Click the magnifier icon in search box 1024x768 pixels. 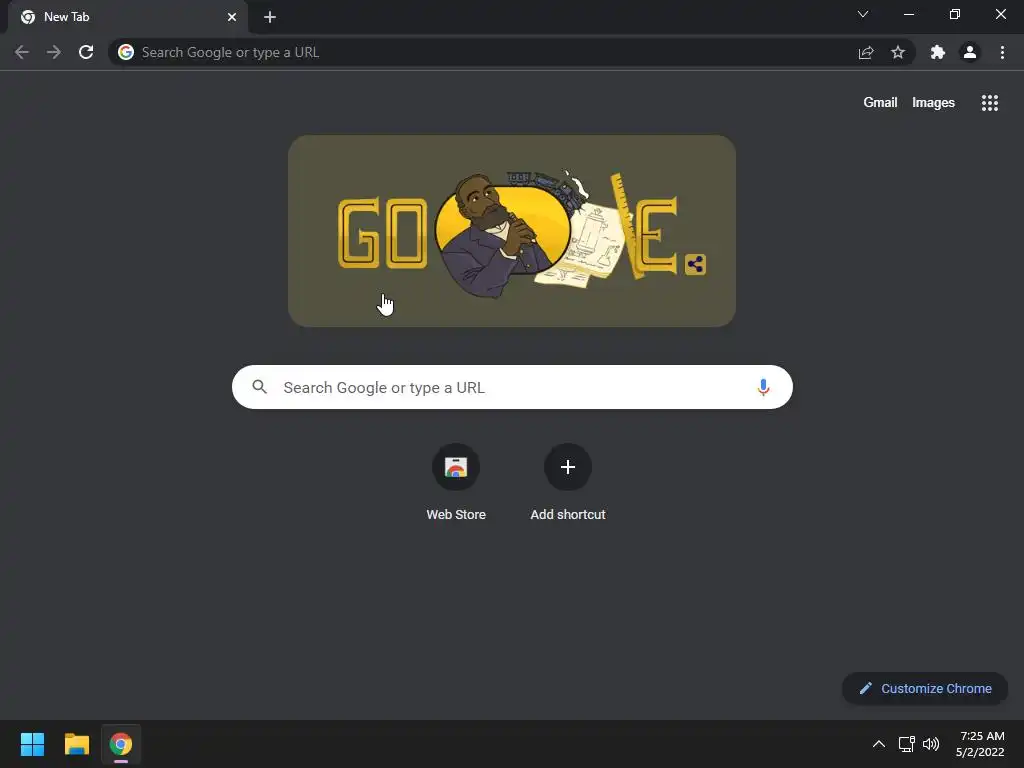coord(259,387)
